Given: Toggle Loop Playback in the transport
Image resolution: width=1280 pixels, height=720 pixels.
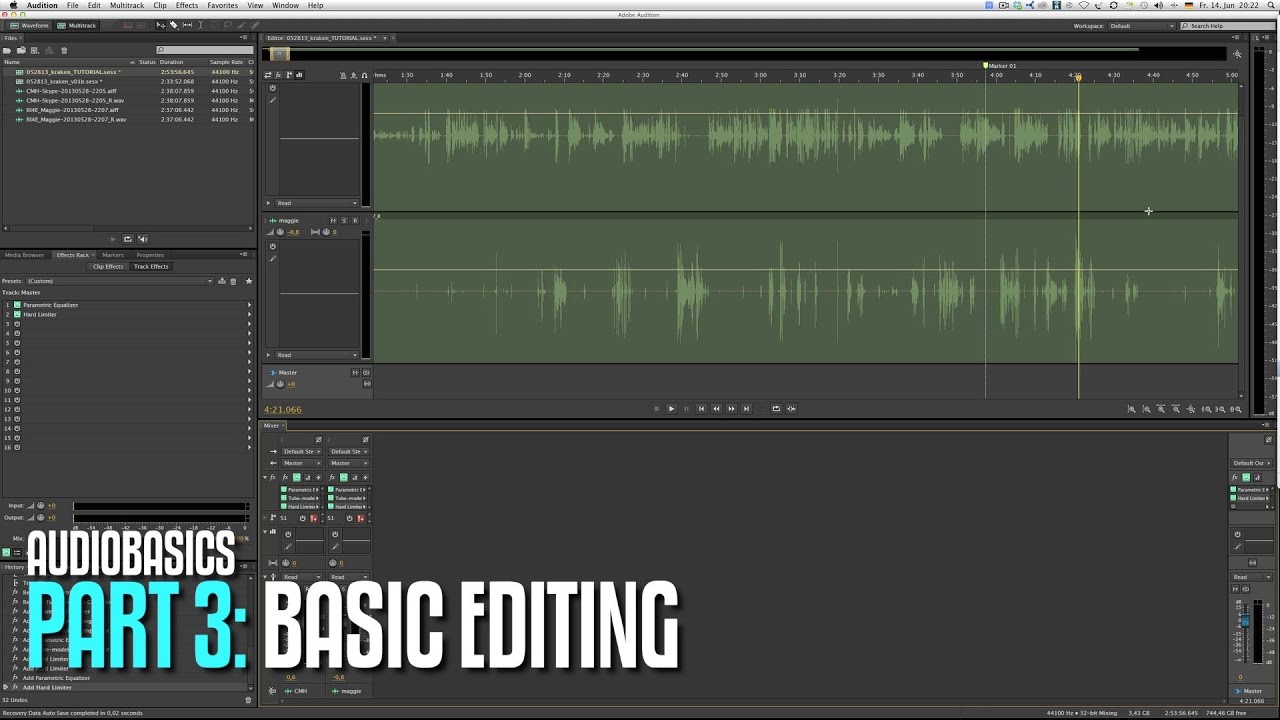Looking at the screenshot, I should point(776,408).
